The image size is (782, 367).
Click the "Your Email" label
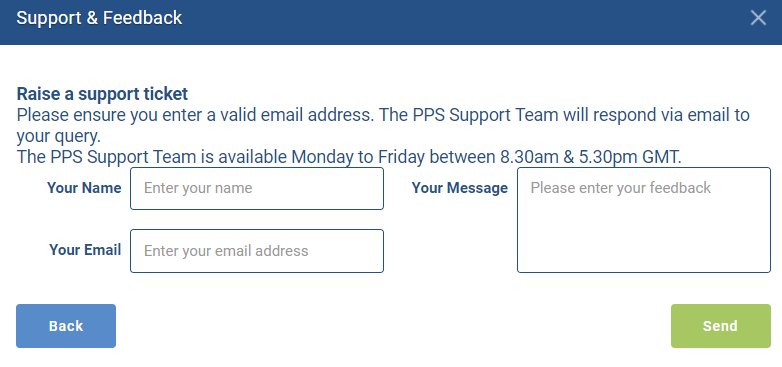[x=85, y=250]
